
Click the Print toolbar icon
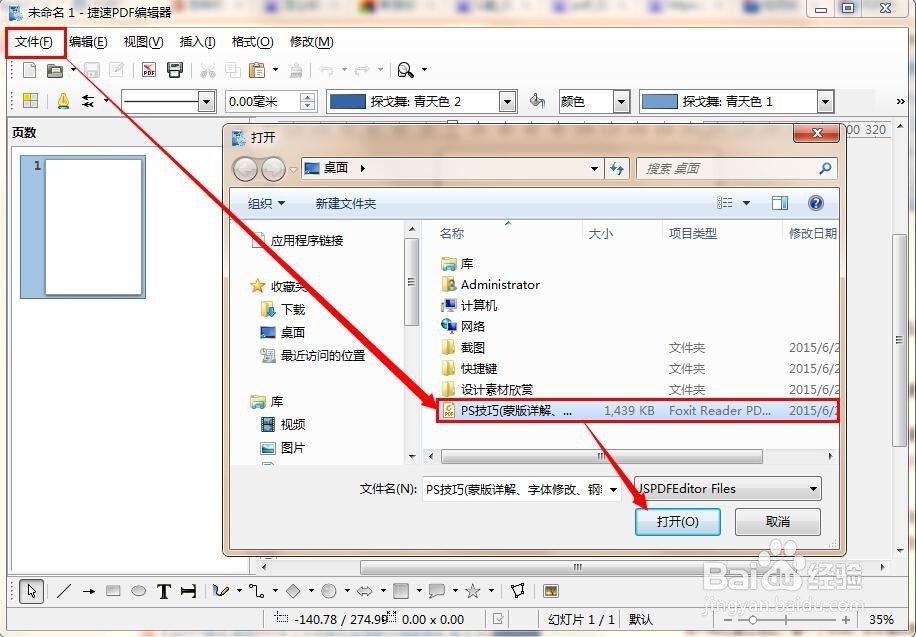(x=175, y=70)
